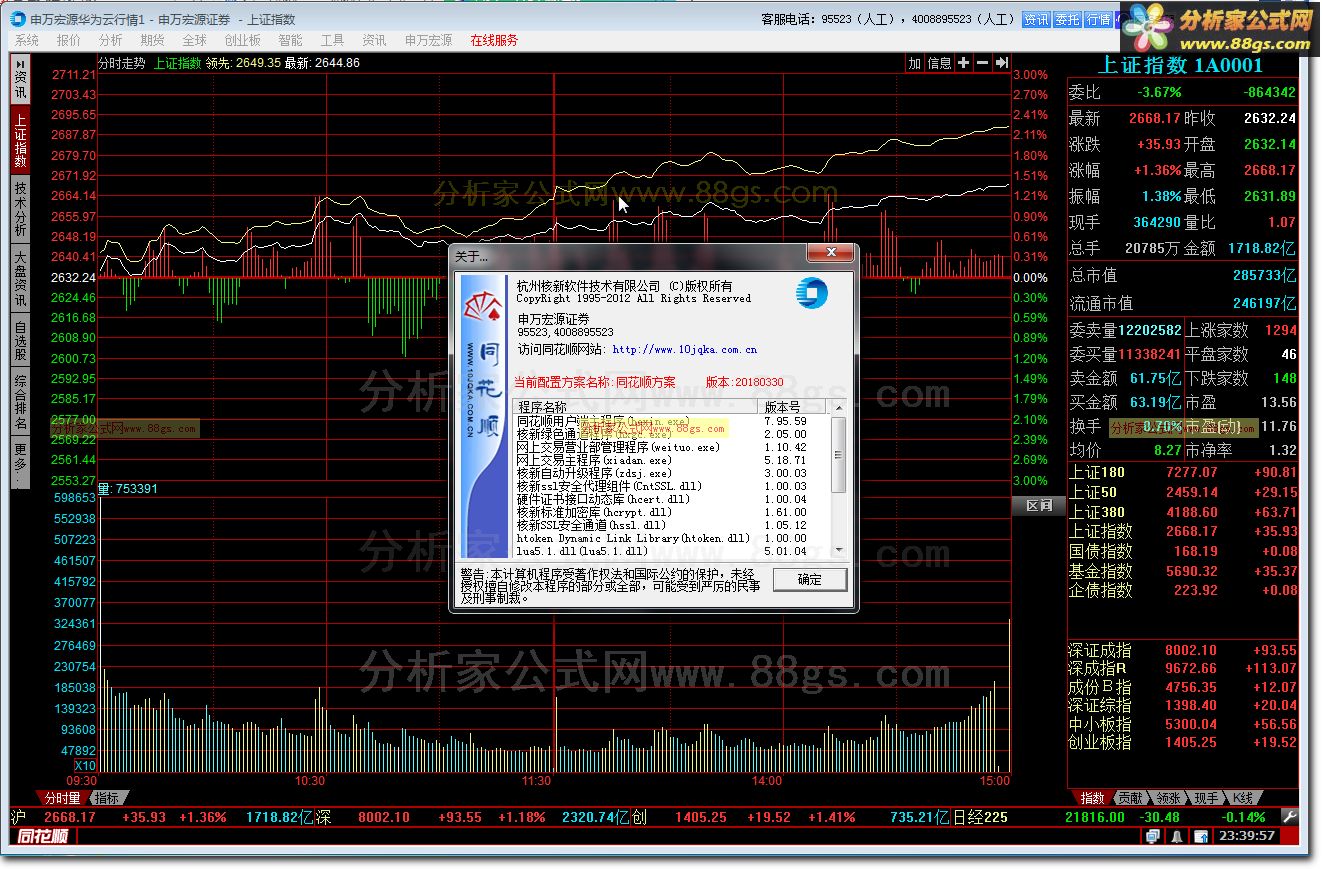This screenshot has width=1322, height=869.
Task: Select the 技术分析 vertical sidebar tab
Action: coord(20,208)
